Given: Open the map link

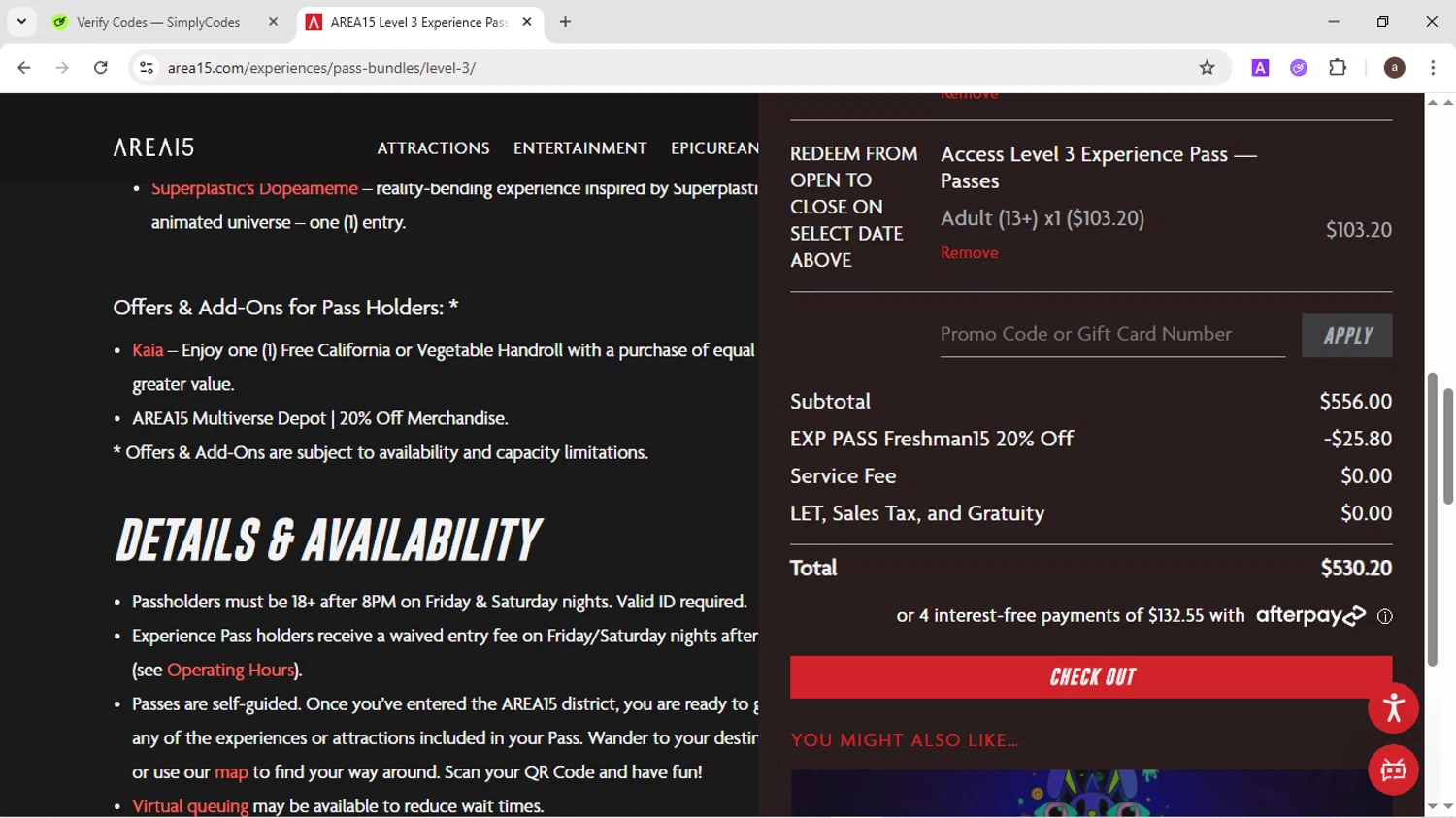Looking at the screenshot, I should tap(231, 772).
